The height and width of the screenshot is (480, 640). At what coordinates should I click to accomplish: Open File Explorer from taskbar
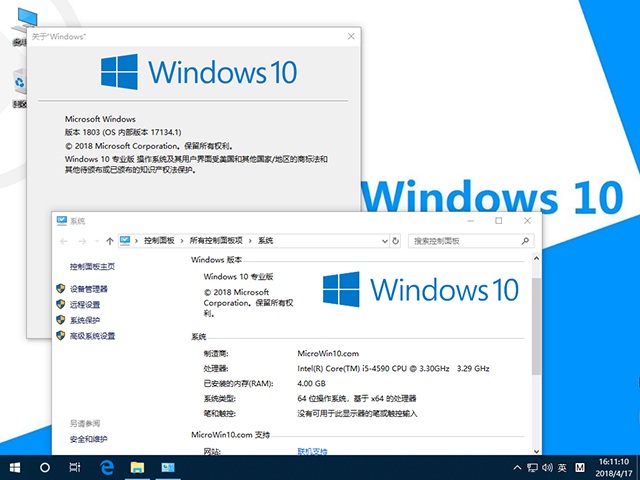pos(137,467)
